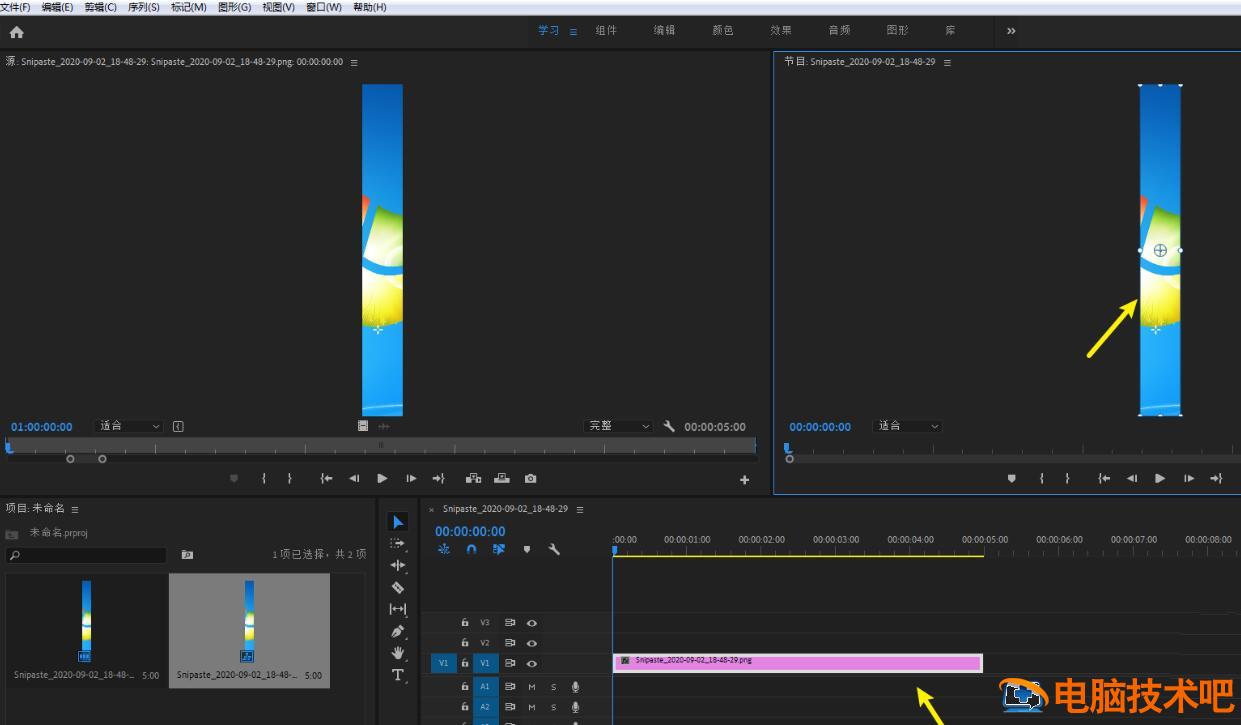
Task: Select the Slip tool
Action: click(x=398, y=609)
